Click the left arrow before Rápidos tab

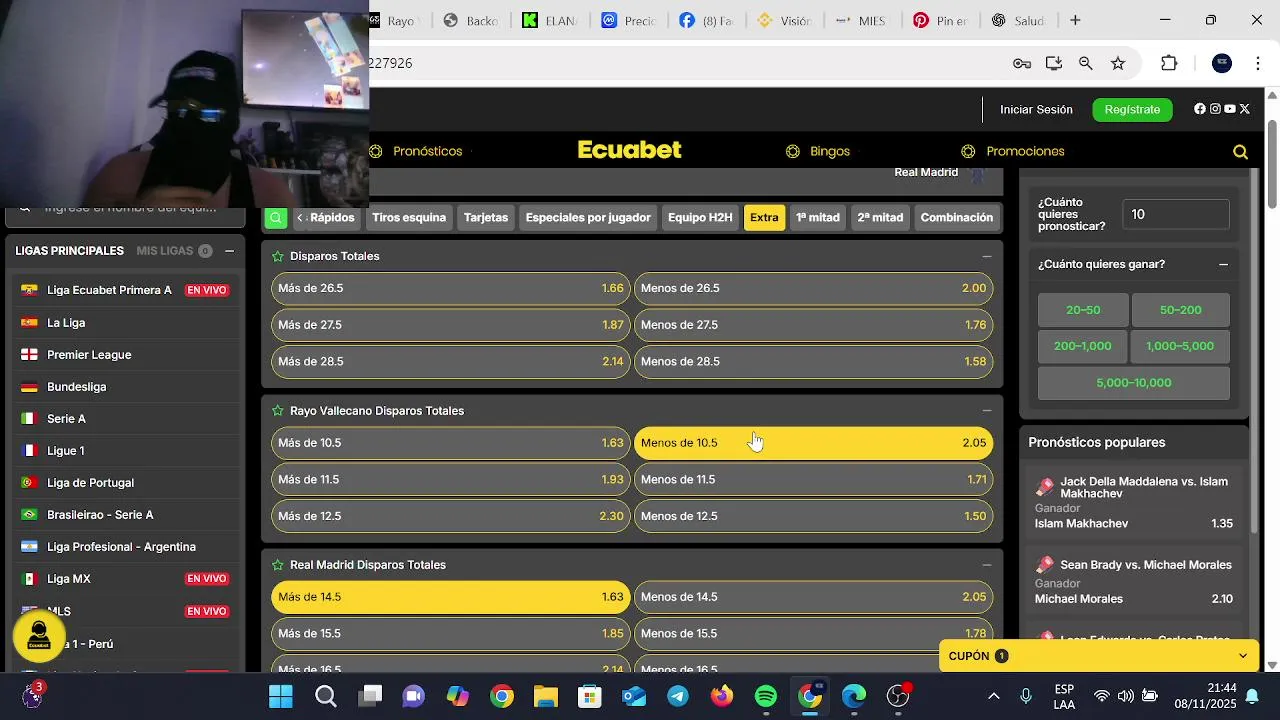300,217
